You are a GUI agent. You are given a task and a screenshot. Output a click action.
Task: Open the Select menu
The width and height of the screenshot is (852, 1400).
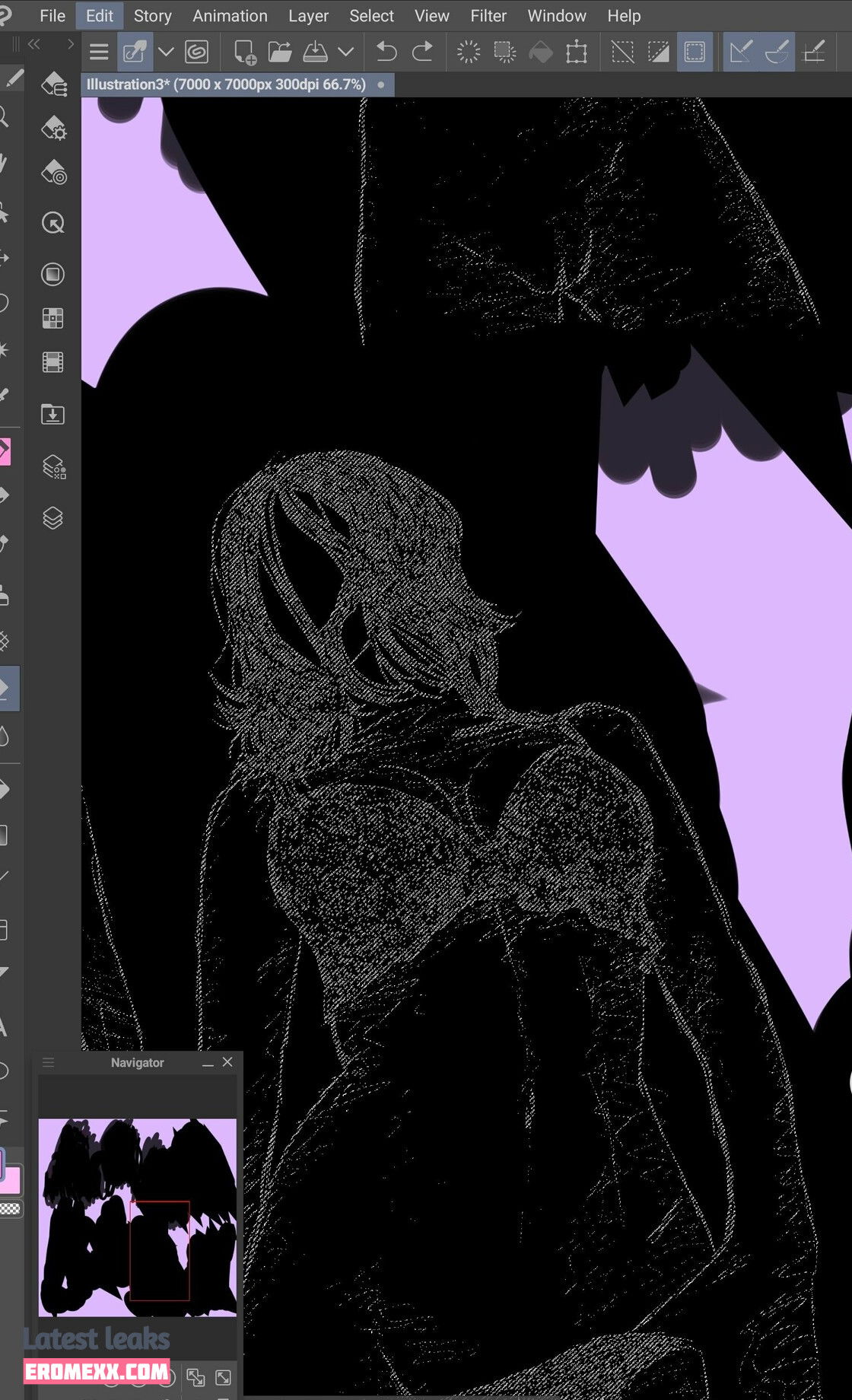(x=371, y=15)
